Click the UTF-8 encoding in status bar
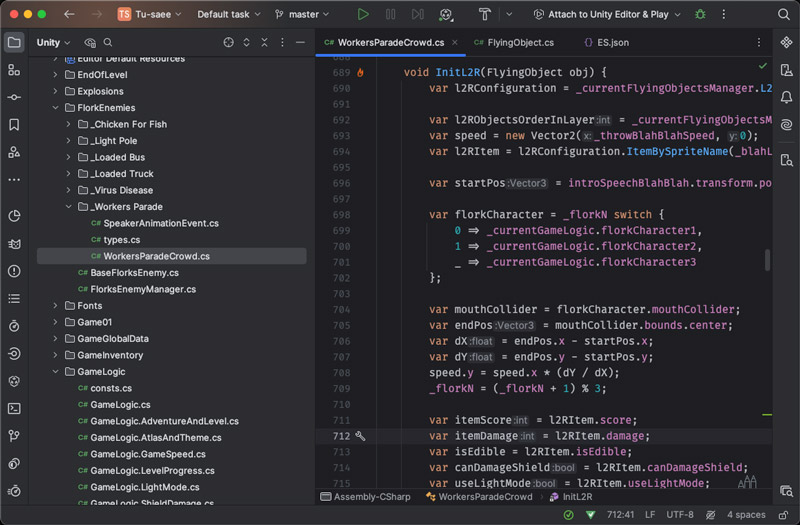 [x=679, y=514]
